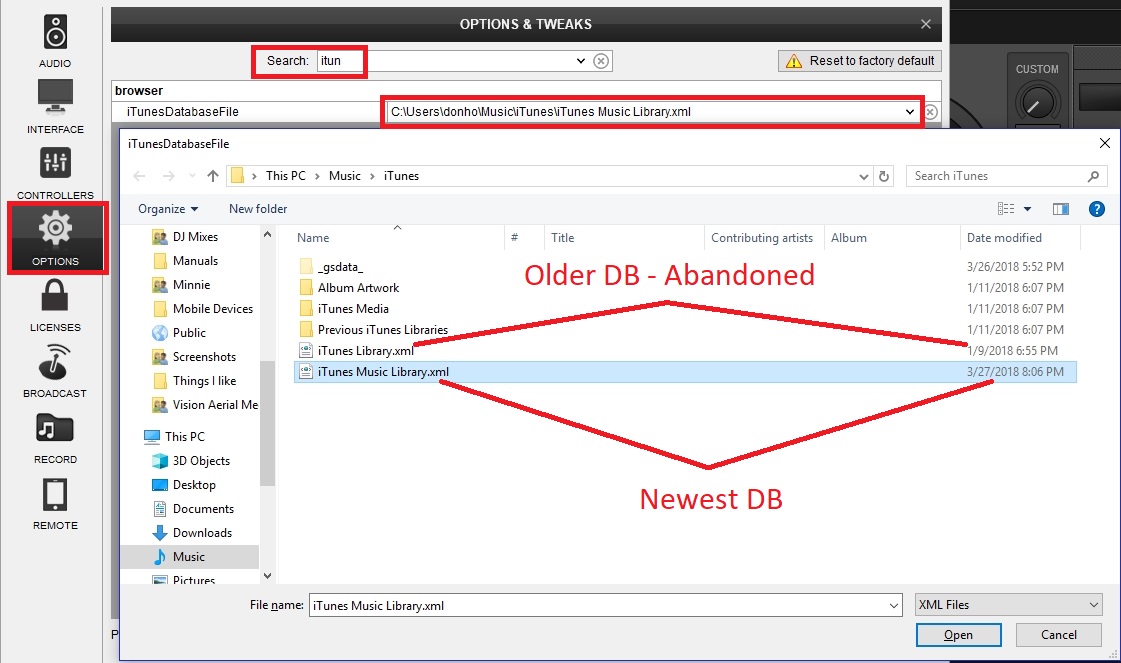Open the Record settings section
Viewport: 1121px width, 663px height.
[55, 438]
